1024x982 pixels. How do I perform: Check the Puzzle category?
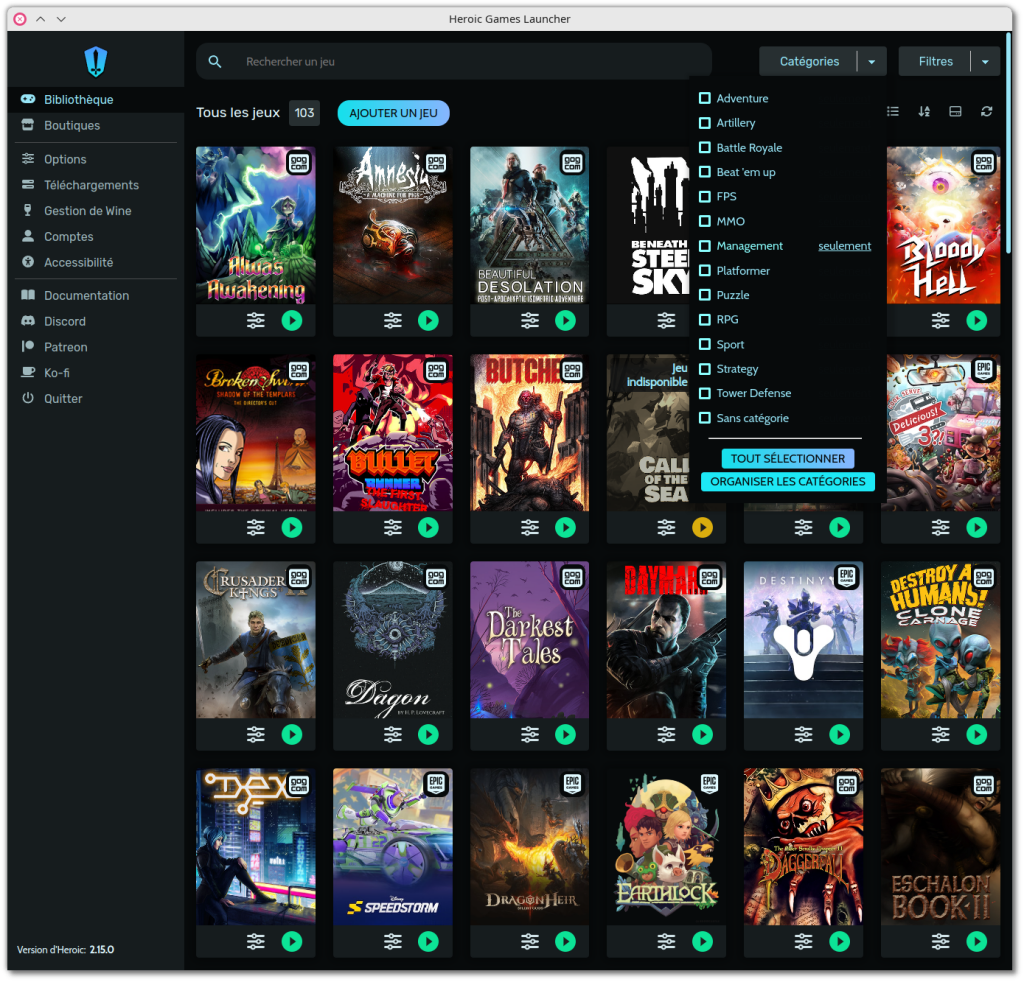pos(705,295)
